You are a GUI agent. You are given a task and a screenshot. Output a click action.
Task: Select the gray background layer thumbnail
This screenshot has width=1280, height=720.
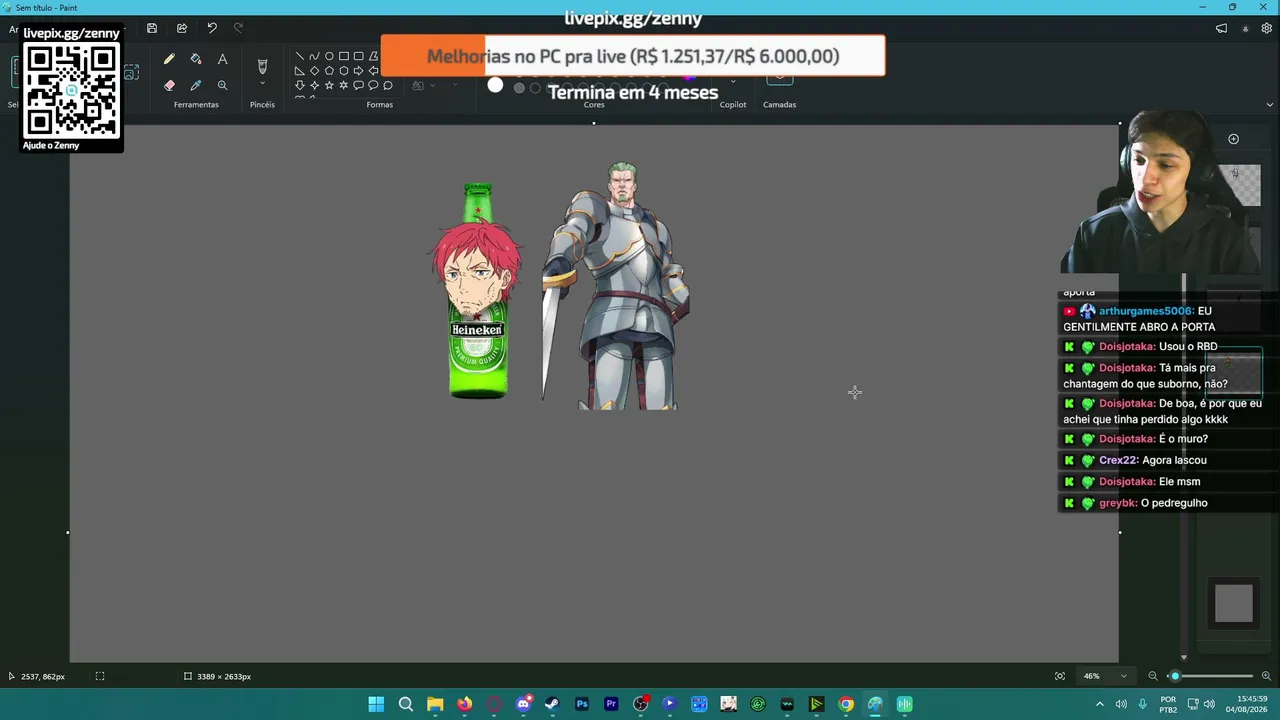point(1233,603)
